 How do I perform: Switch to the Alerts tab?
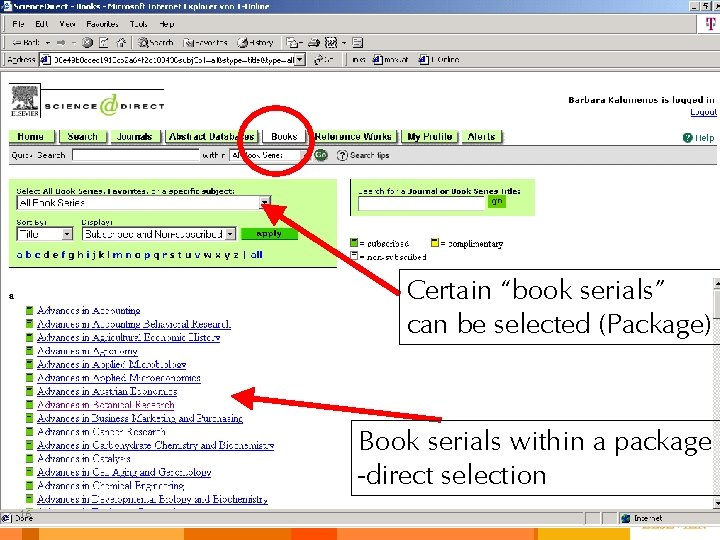(481, 136)
